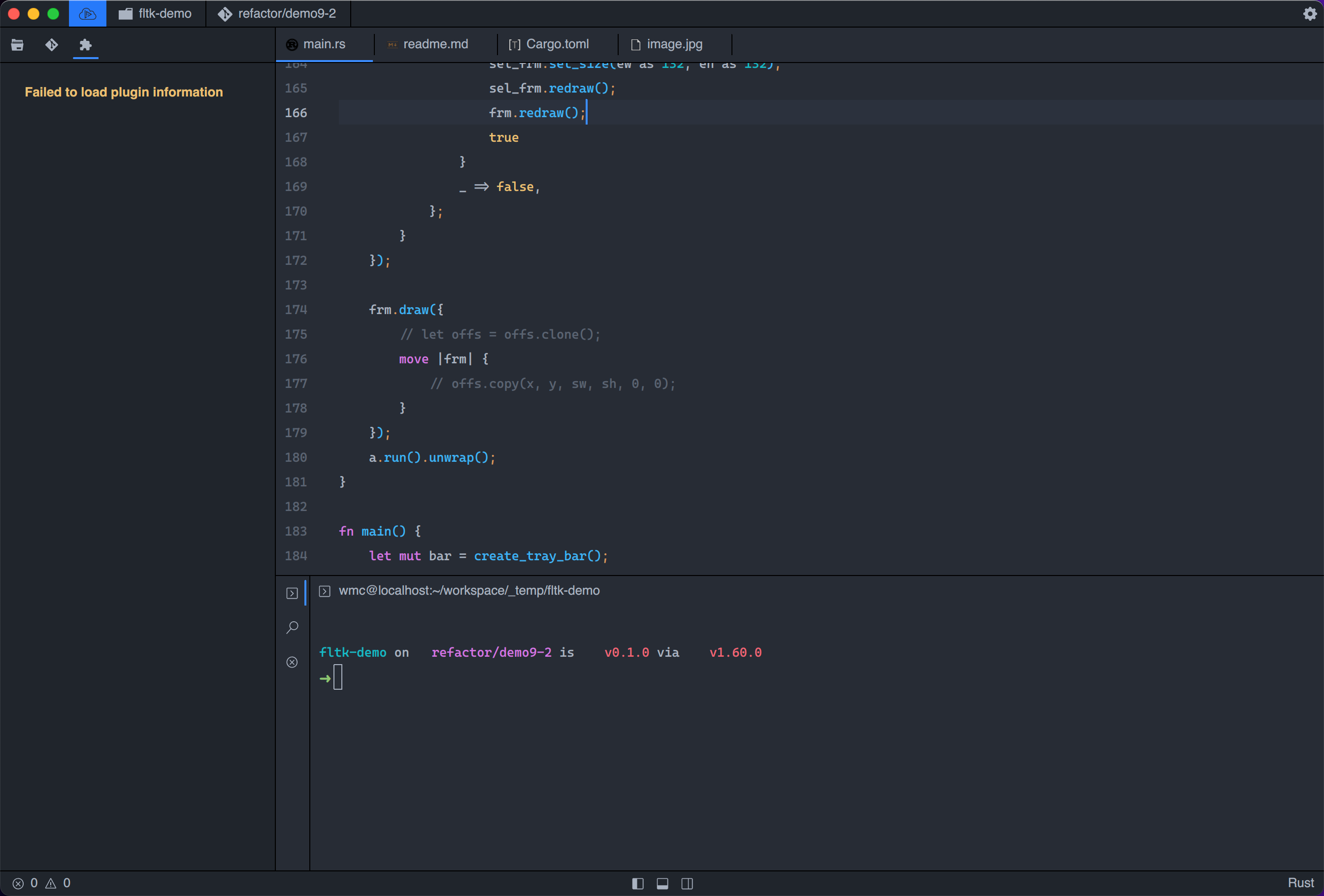Open the search icon in bottom panel
The width and height of the screenshot is (1324, 896).
pyautogui.click(x=292, y=627)
